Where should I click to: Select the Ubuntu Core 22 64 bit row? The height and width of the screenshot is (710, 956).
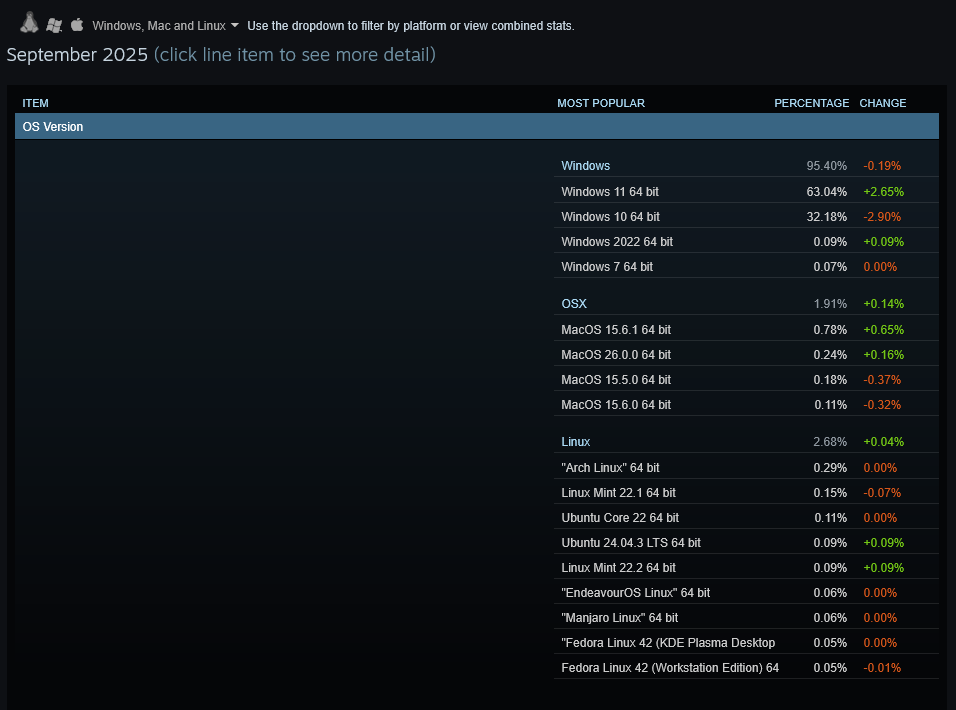[x=746, y=517]
